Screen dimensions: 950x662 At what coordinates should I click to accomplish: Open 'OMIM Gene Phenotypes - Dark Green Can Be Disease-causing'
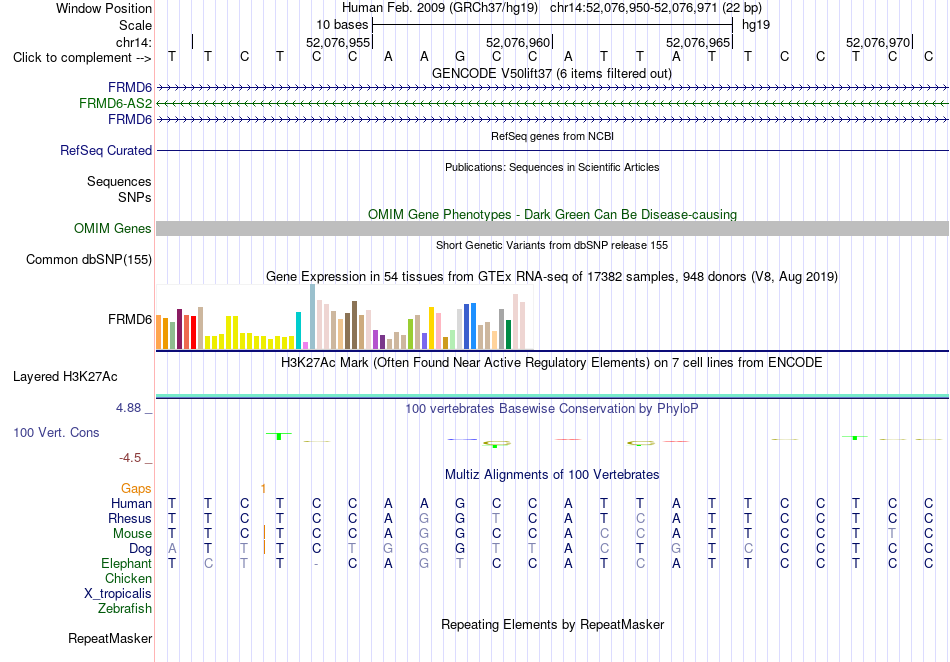[x=552, y=214]
